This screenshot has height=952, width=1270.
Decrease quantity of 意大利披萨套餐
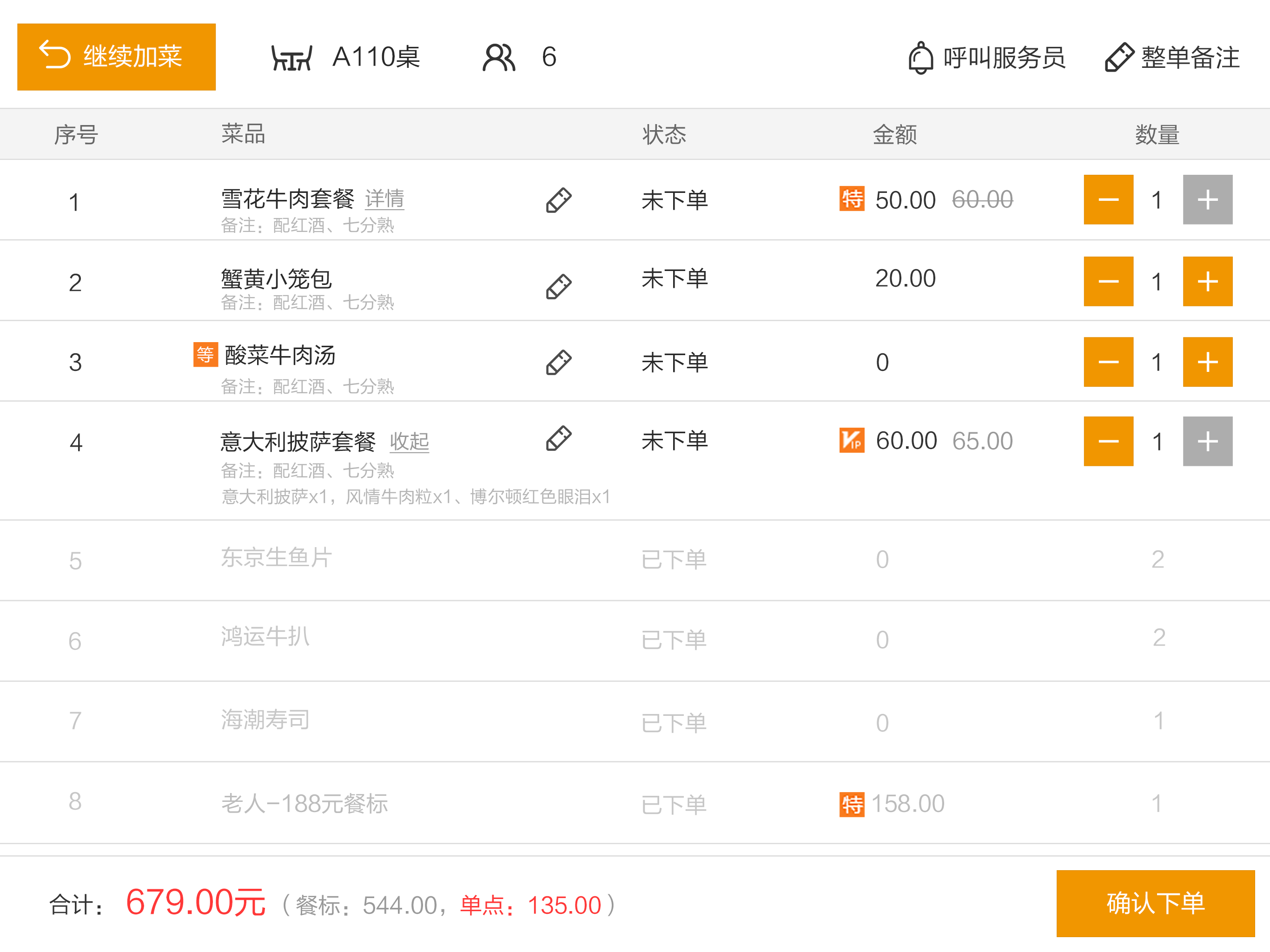click(x=1108, y=441)
